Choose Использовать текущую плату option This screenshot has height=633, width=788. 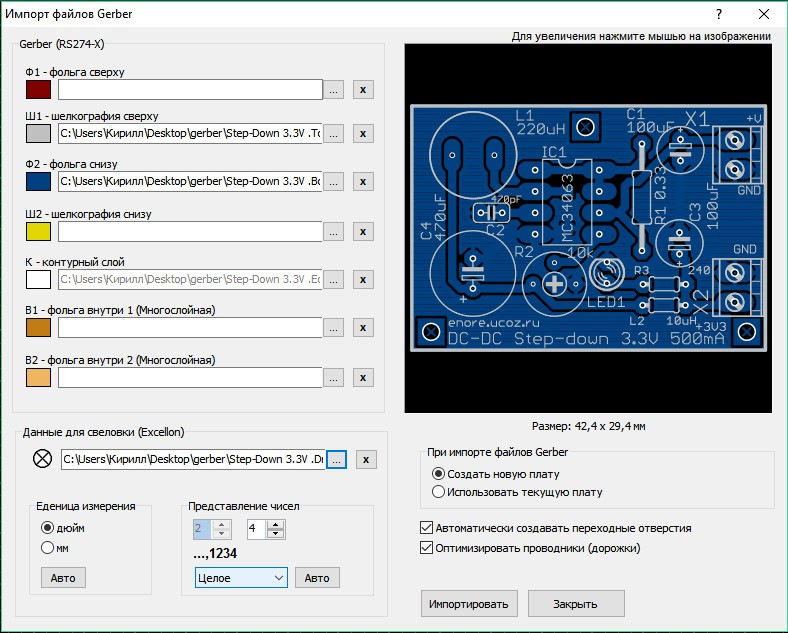438,492
